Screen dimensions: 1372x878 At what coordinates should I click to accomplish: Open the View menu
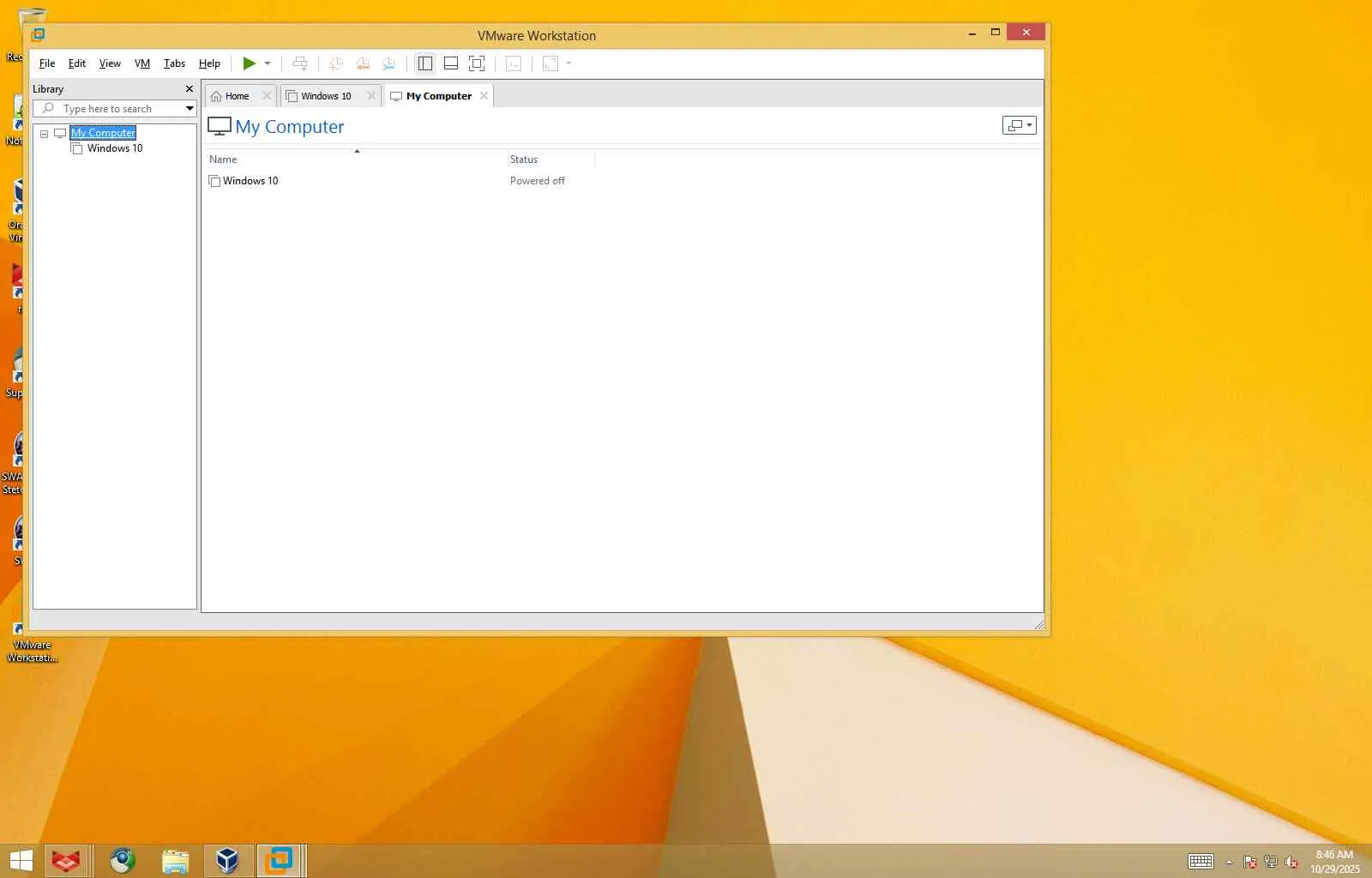pyautogui.click(x=110, y=63)
